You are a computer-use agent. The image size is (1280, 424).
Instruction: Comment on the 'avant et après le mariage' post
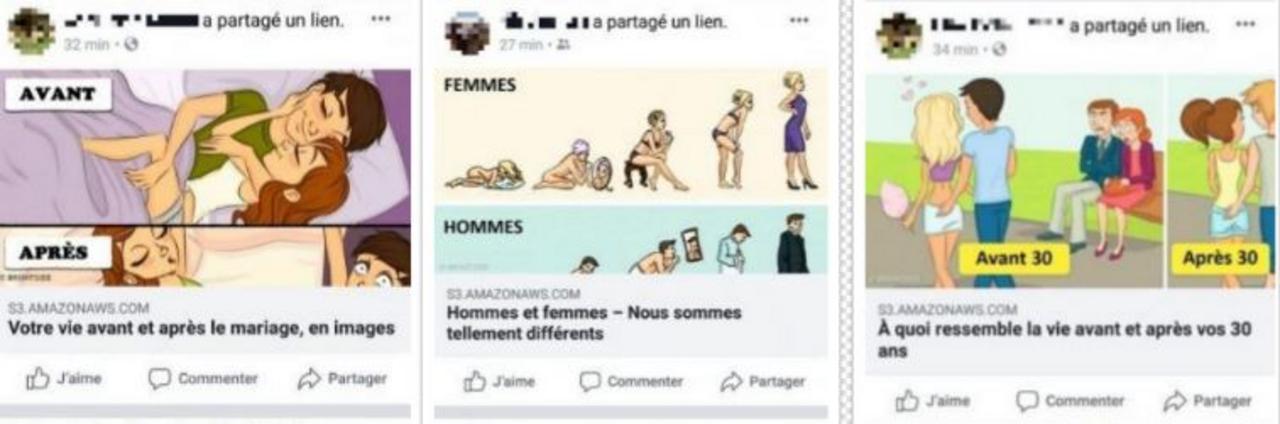coord(203,379)
